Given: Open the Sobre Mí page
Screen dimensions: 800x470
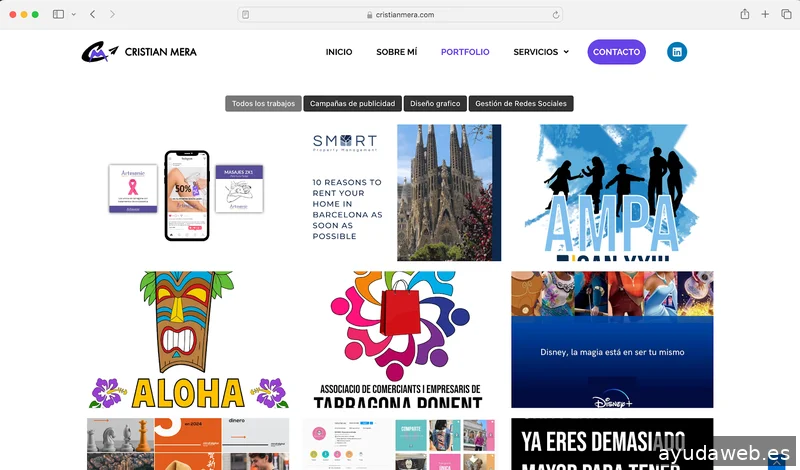Looking at the screenshot, I should click(x=396, y=52).
